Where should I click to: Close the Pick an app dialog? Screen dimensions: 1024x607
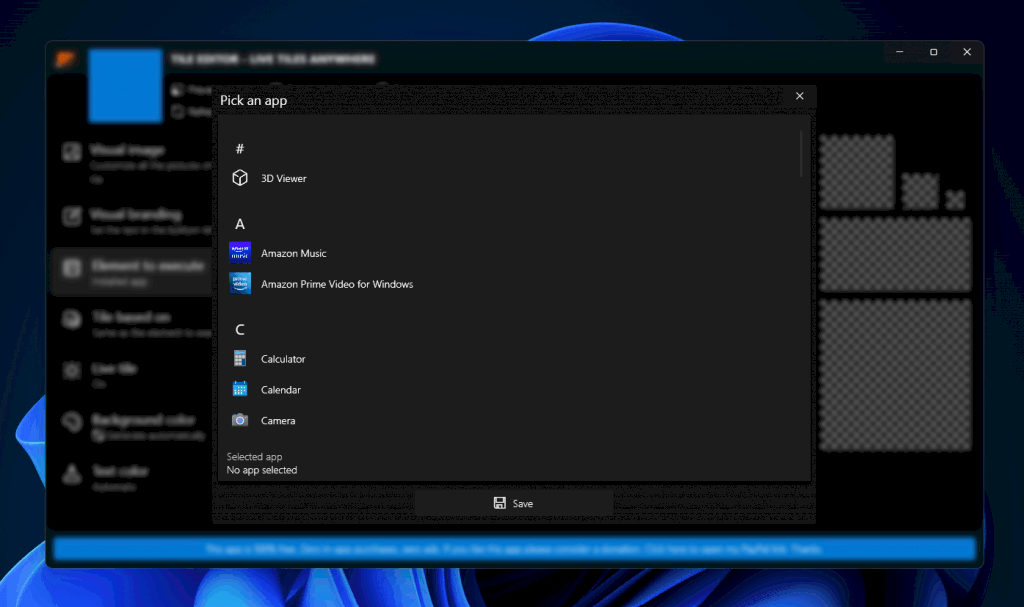799,95
